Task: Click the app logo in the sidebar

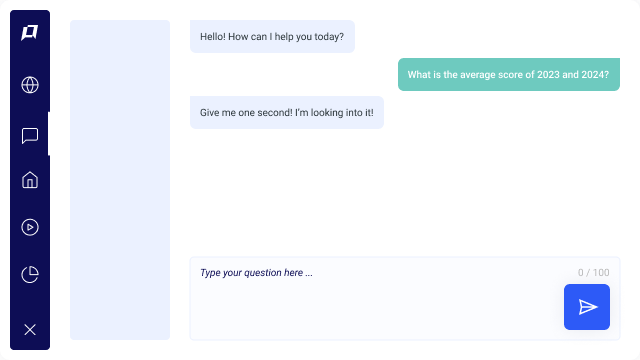Action: point(30,33)
